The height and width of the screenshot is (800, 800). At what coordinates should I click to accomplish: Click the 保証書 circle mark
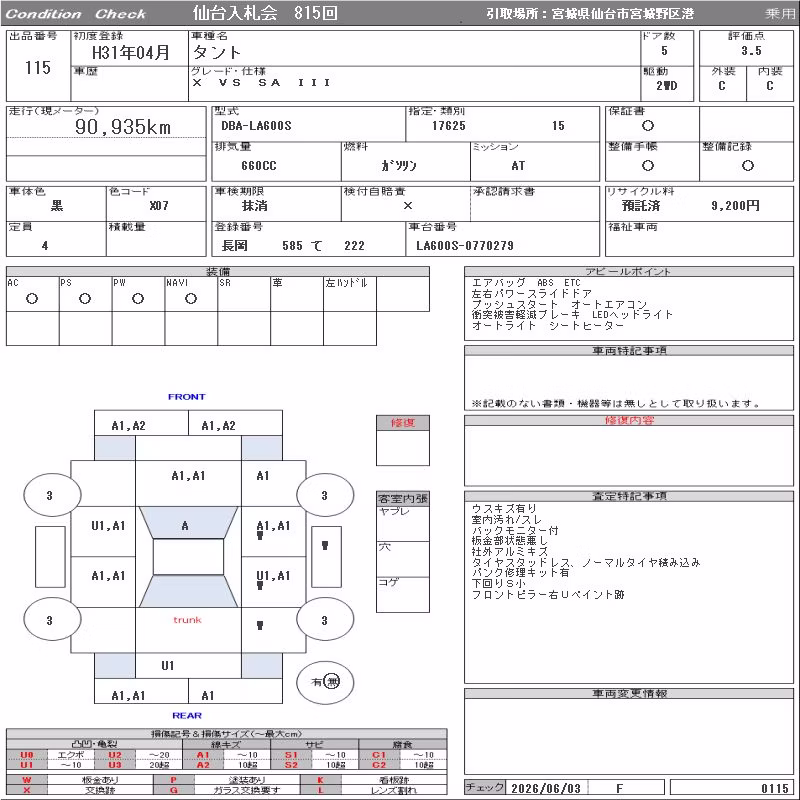coord(647,126)
